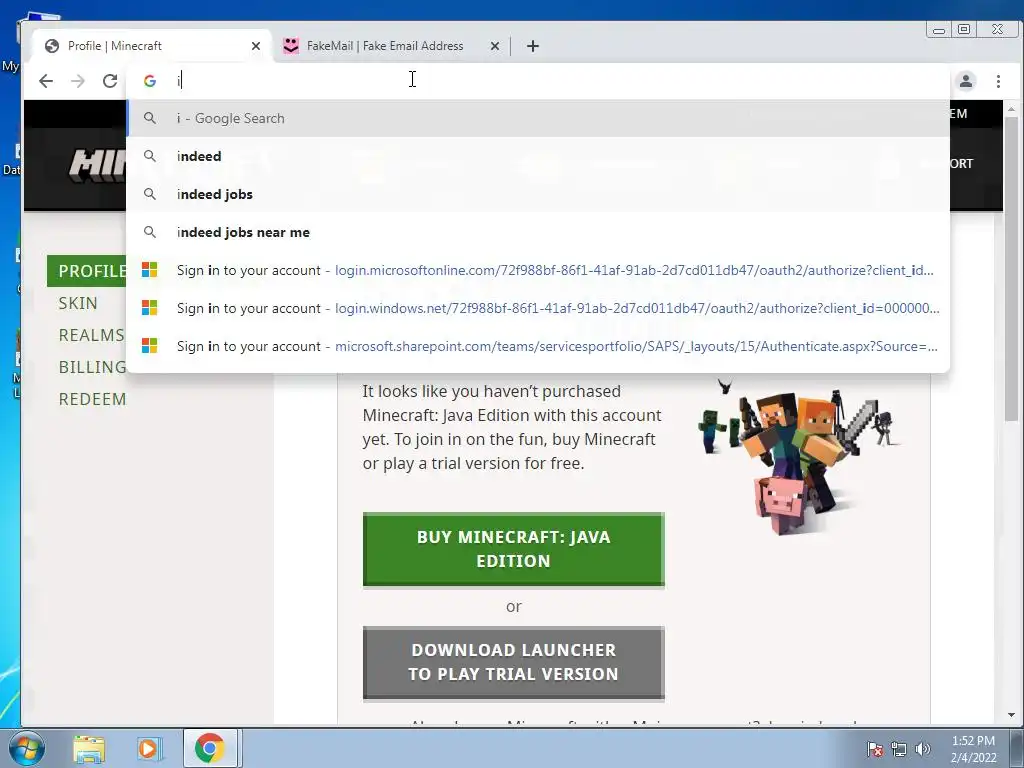Click search icon beside 'indeed jobs'

(x=150, y=194)
